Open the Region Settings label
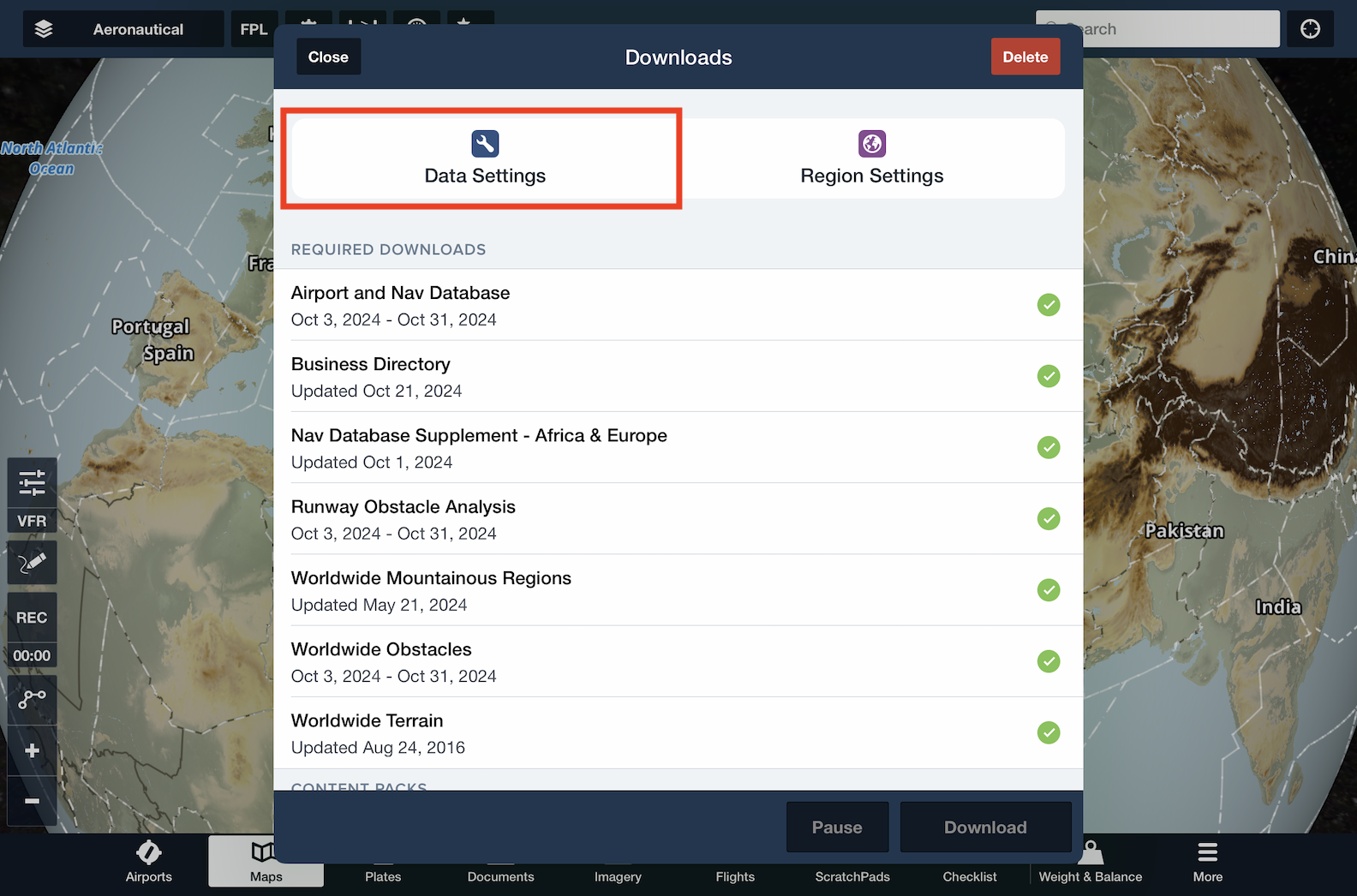This screenshot has height=896, width=1357. (872, 176)
